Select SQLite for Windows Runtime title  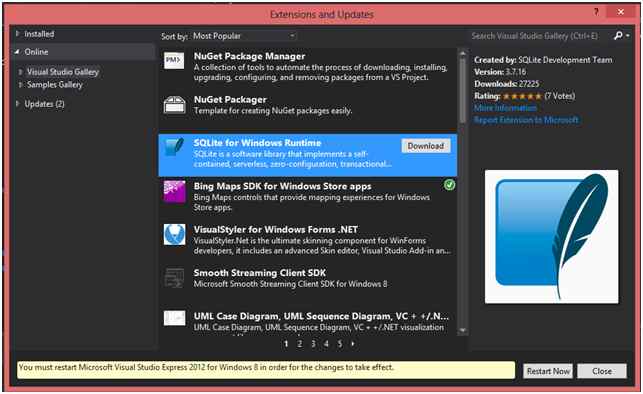(x=257, y=143)
